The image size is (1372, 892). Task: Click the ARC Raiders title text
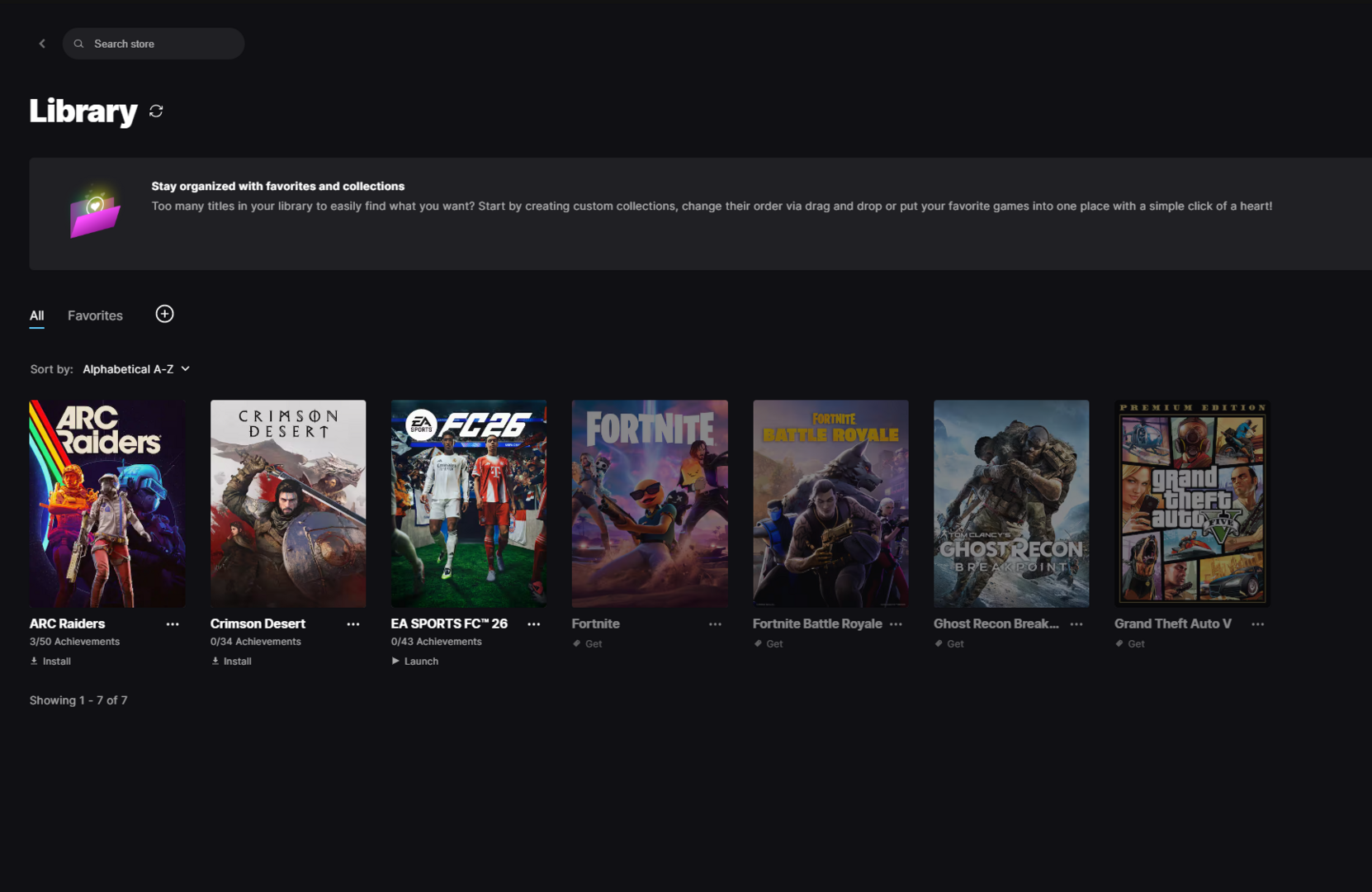tap(67, 624)
